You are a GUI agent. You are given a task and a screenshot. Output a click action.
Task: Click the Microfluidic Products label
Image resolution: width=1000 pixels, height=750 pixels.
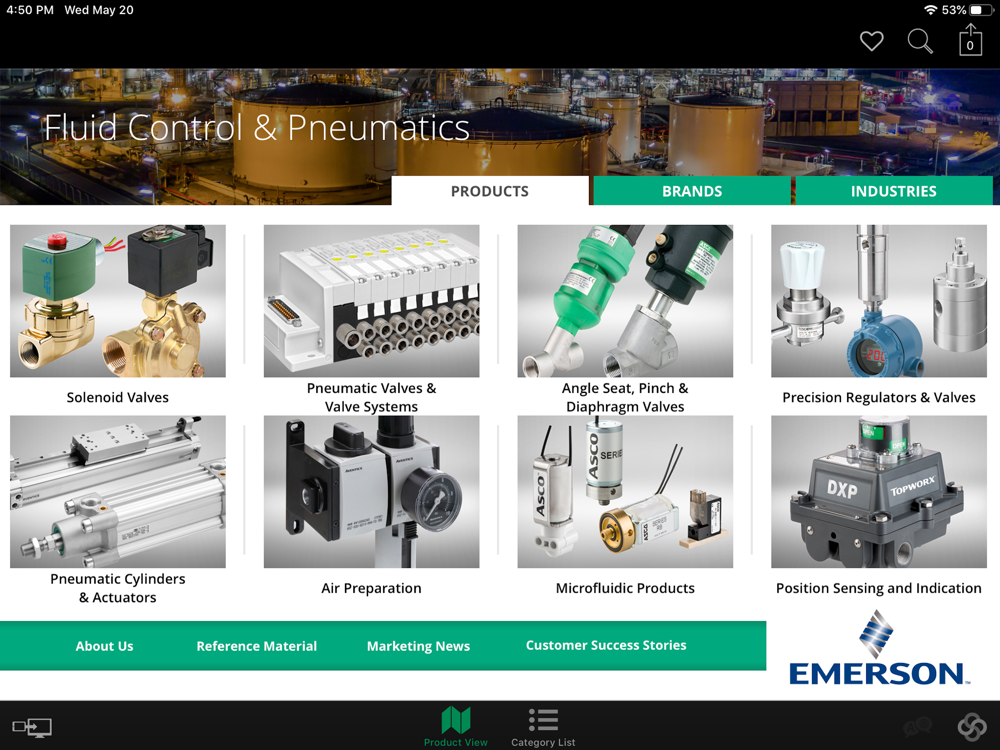[625, 588]
